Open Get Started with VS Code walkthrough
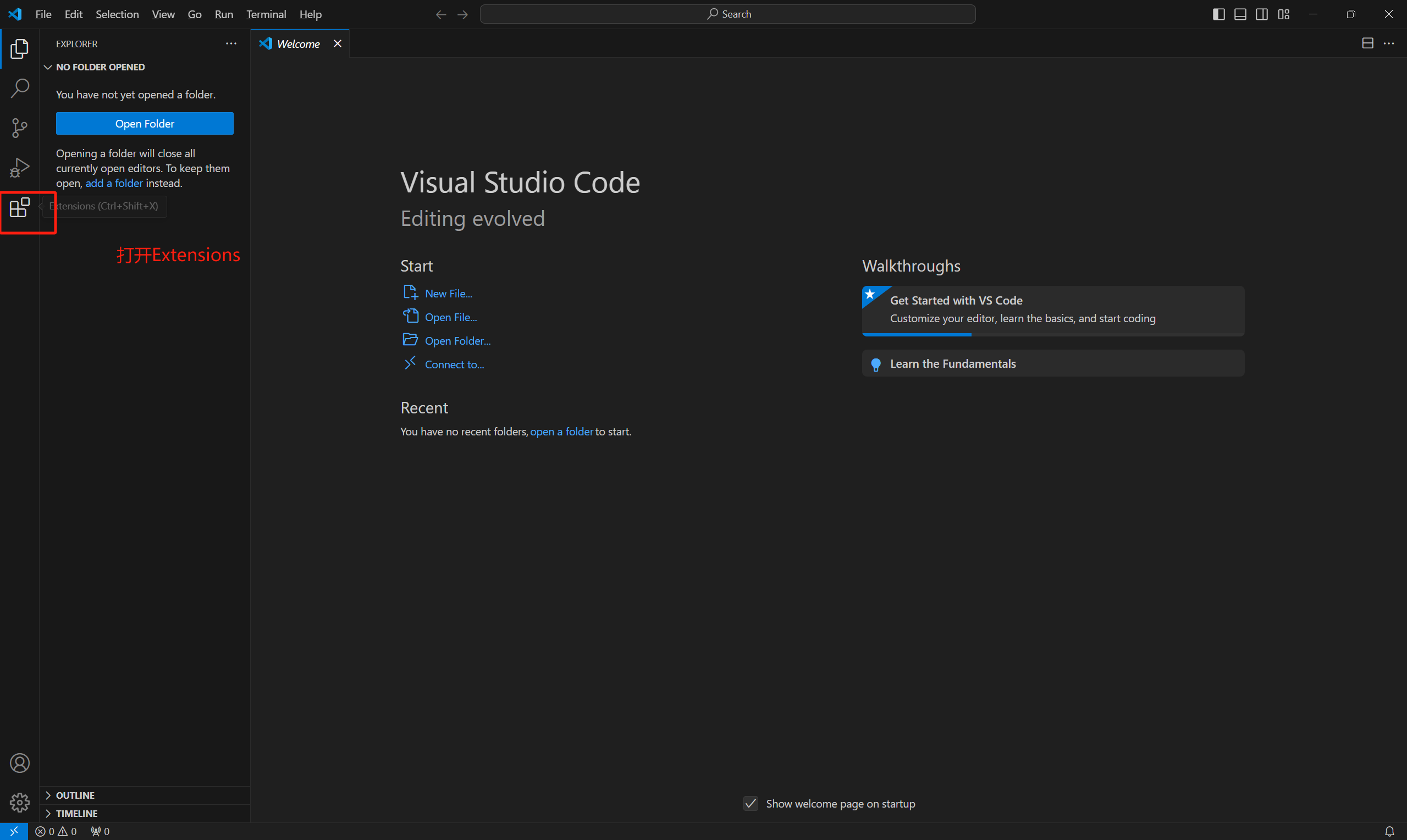 click(1053, 311)
